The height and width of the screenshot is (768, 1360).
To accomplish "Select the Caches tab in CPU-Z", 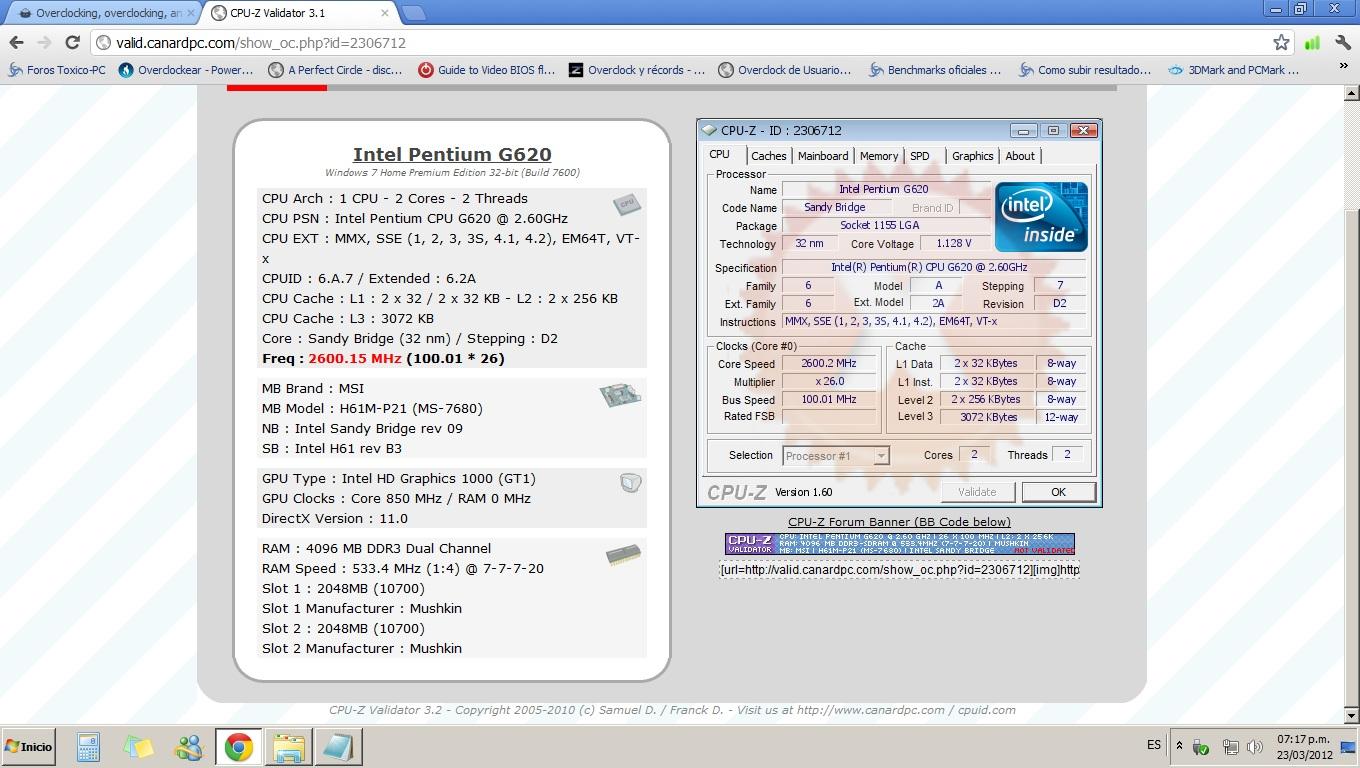I will click(x=768, y=156).
